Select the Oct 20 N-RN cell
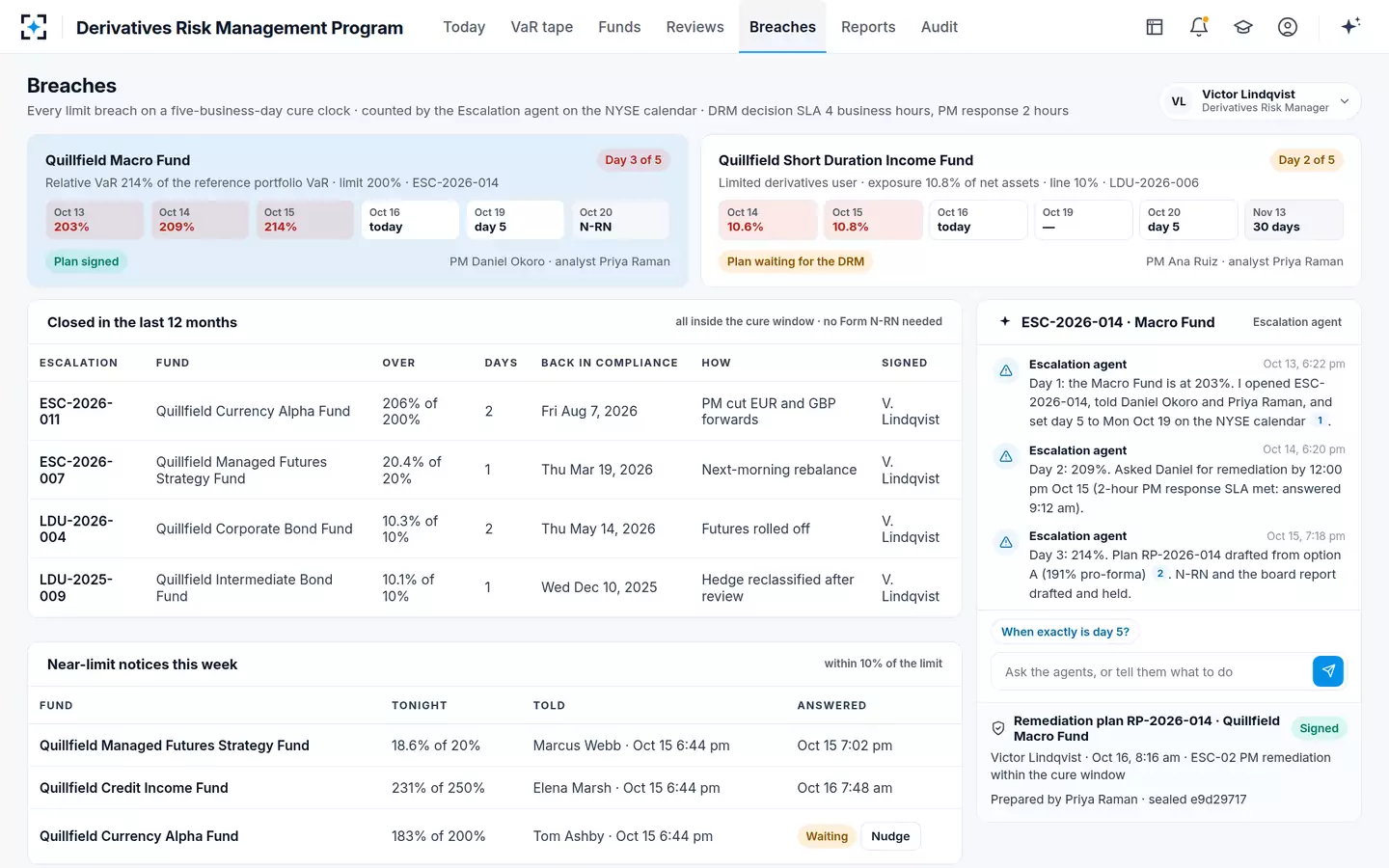Image resolution: width=1389 pixels, height=868 pixels. (620, 220)
